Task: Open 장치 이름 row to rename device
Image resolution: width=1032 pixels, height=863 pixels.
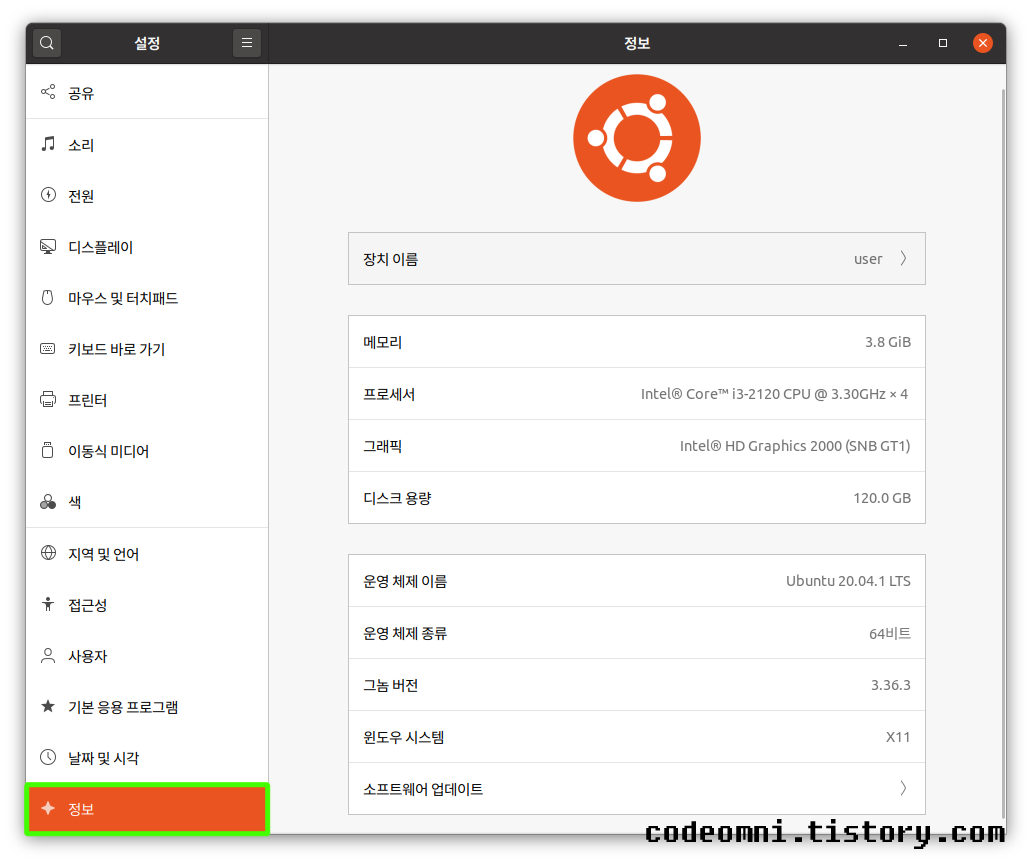Action: pos(636,259)
